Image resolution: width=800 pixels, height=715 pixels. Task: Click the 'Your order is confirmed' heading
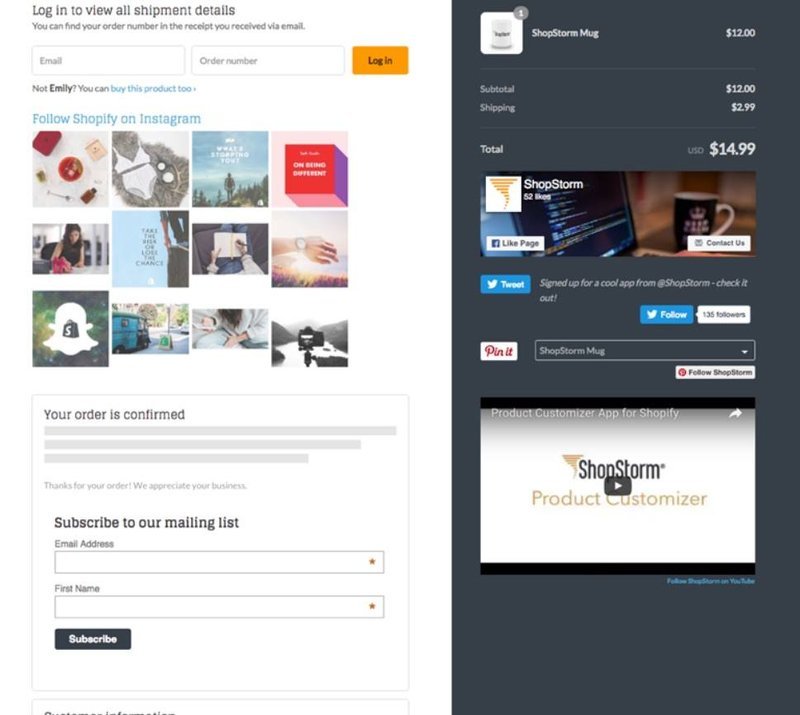pos(114,414)
